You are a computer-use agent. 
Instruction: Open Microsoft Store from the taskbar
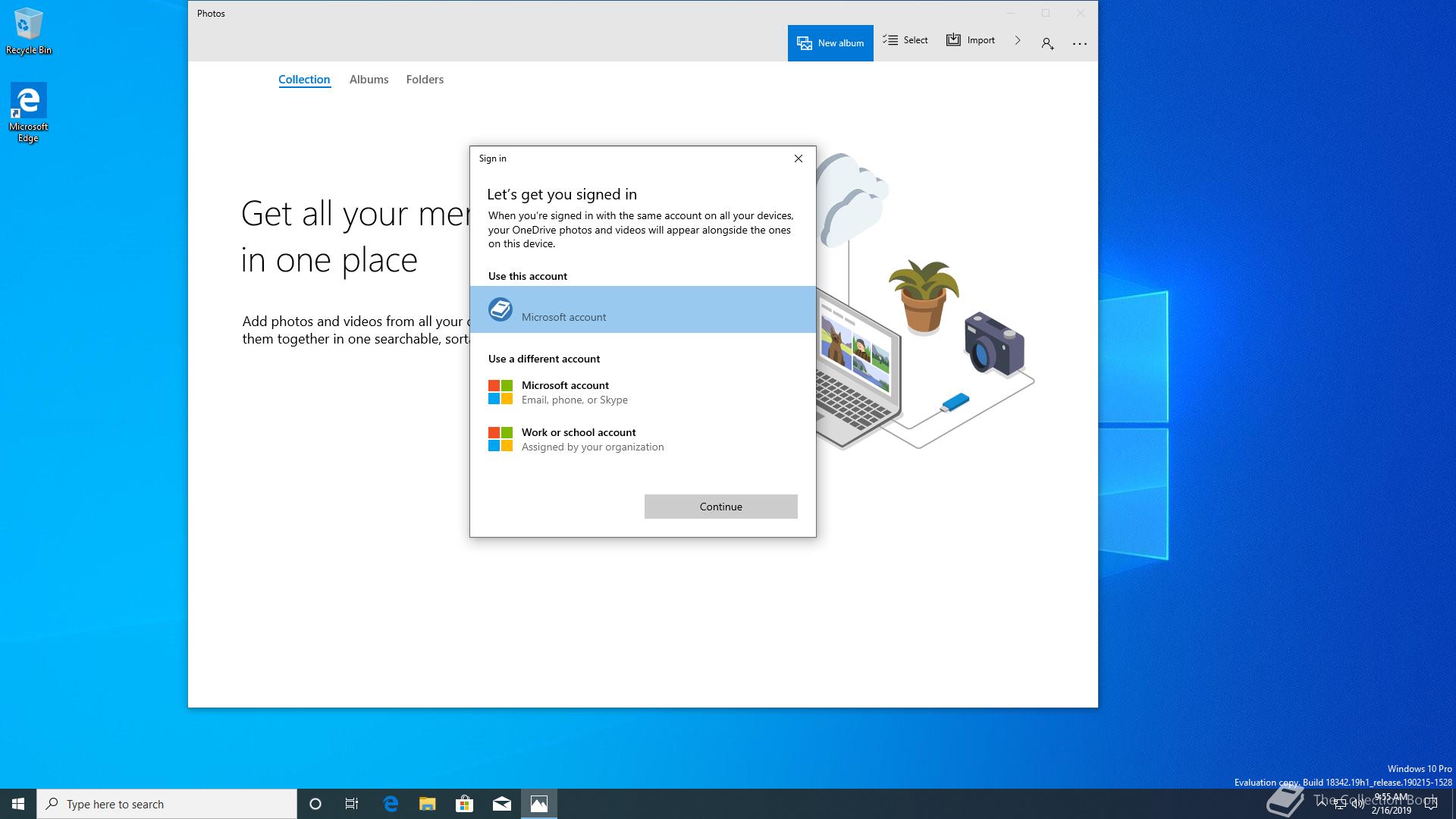coord(464,804)
